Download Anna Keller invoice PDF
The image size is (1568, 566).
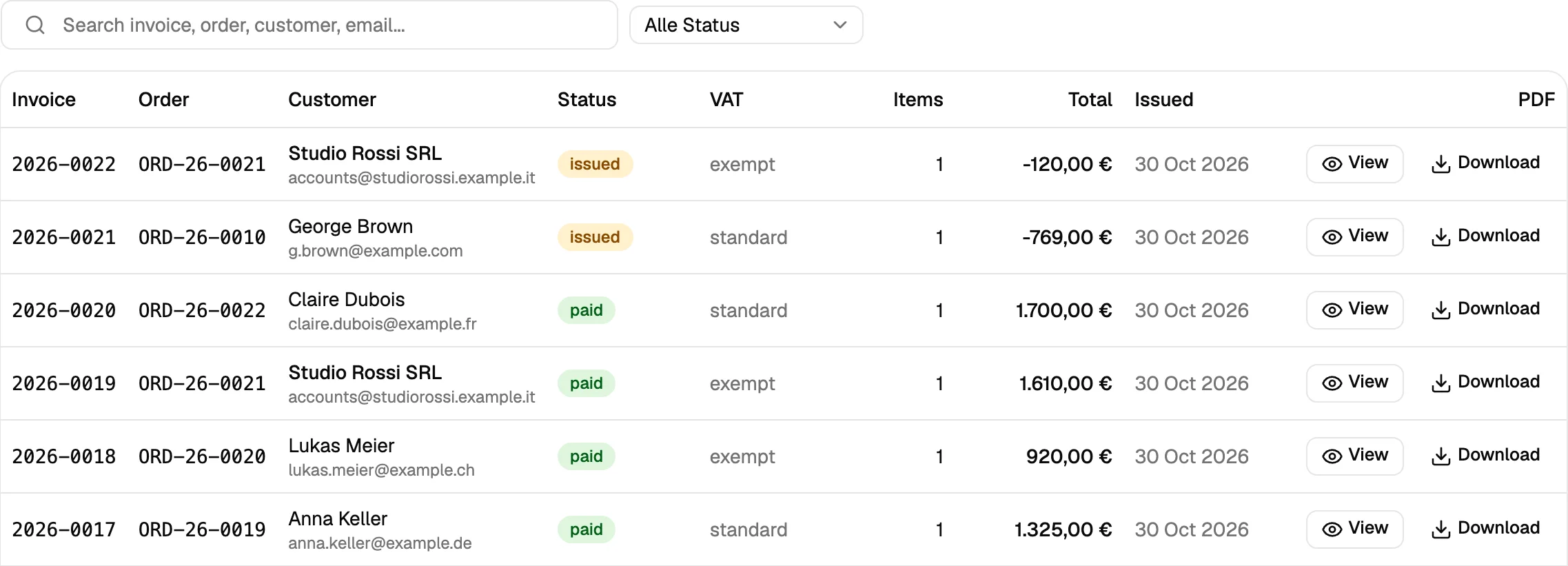[x=1485, y=529]
